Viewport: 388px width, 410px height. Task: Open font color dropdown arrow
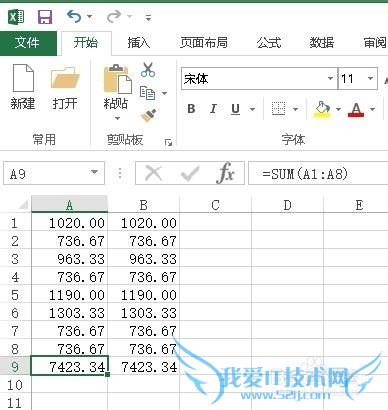pos(372,109)
